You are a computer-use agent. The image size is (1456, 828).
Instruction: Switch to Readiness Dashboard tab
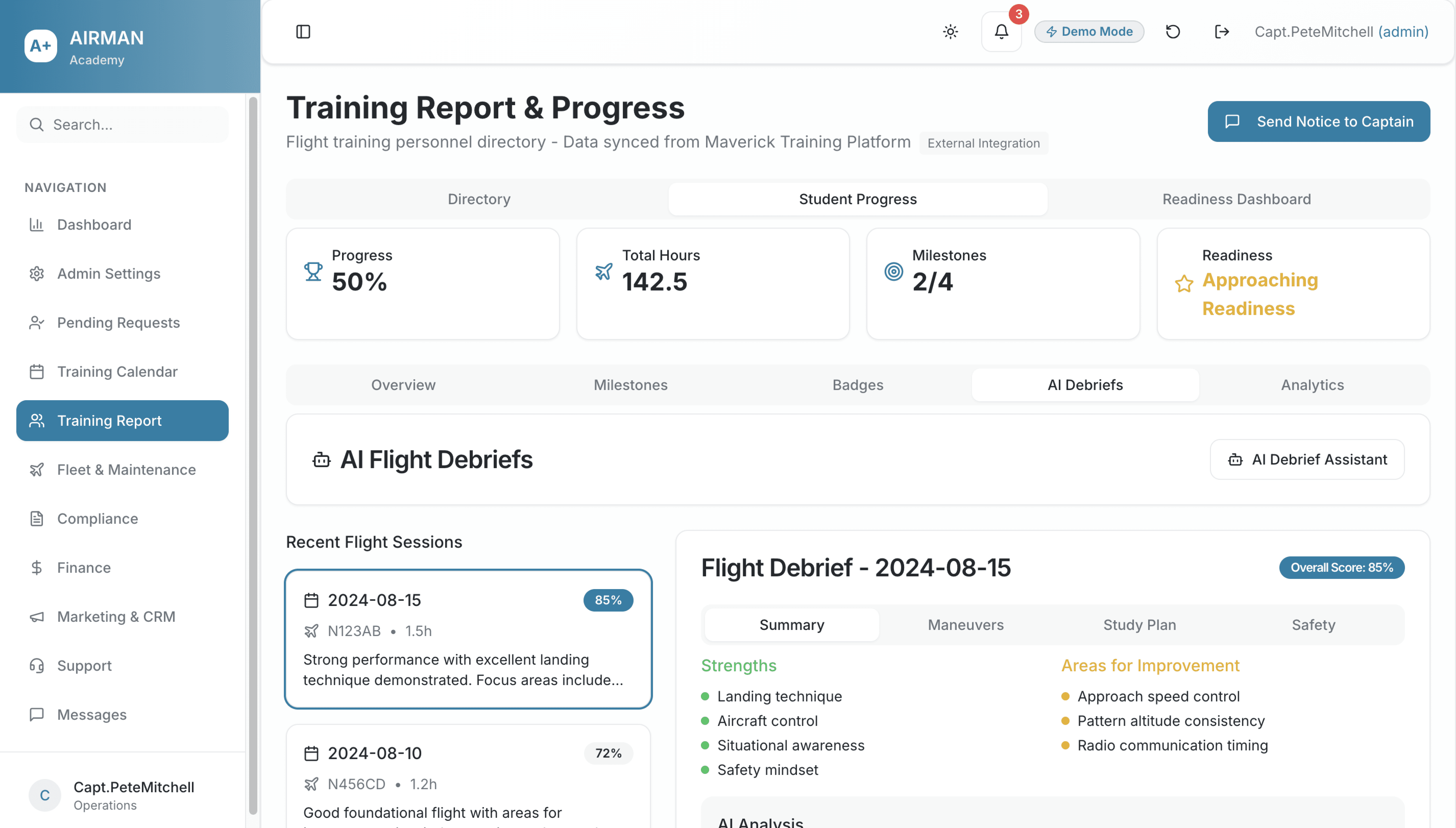pos(1236,199)
